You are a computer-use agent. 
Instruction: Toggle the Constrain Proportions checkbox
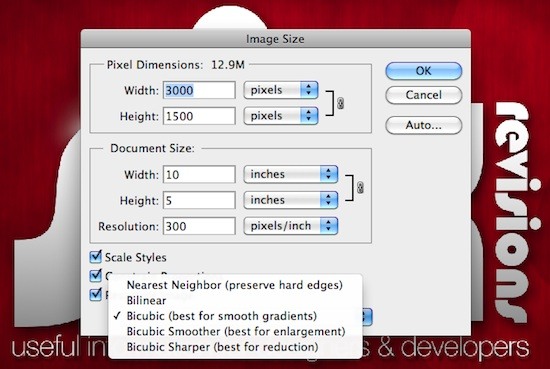coord(95,276)
